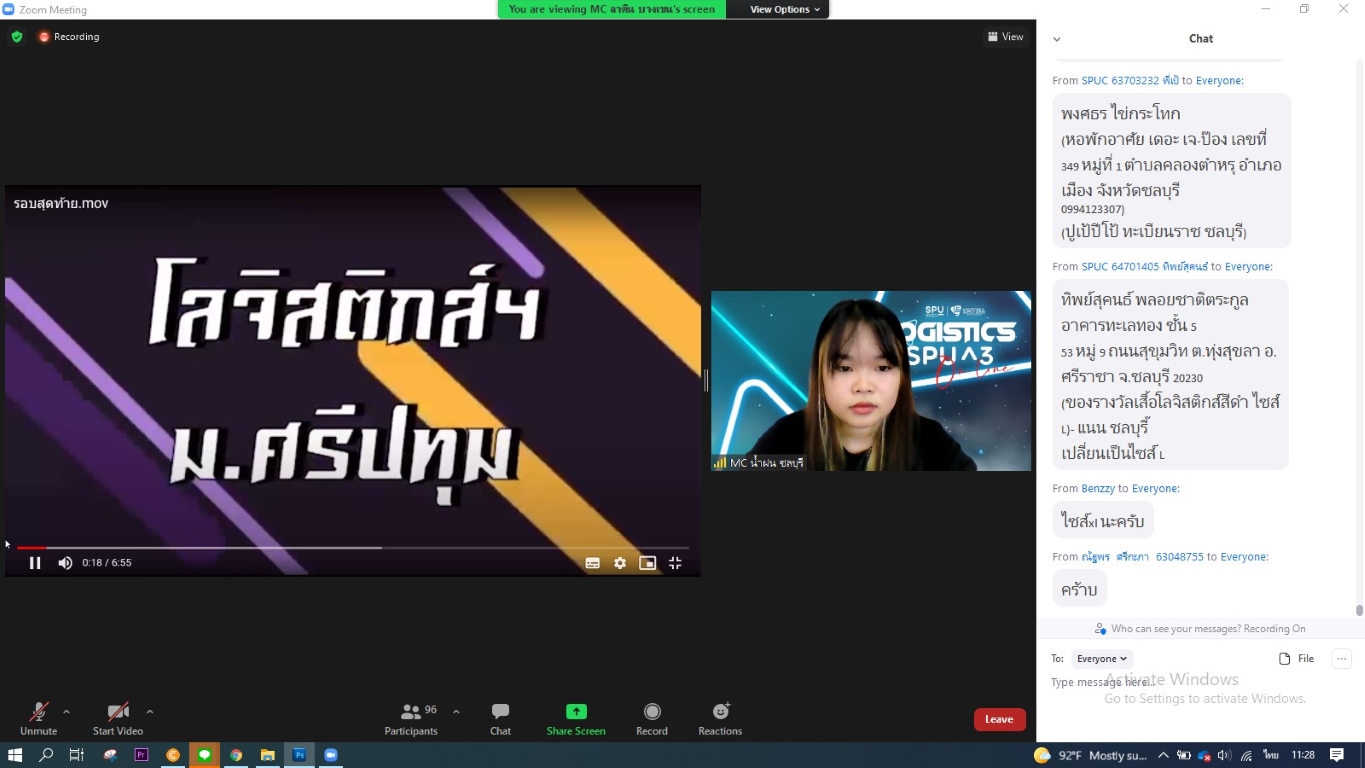Click the green 'You are viewing' screen banner
Image resolution: width=1365 pixels, height=768 pixels.
(612, 9)
